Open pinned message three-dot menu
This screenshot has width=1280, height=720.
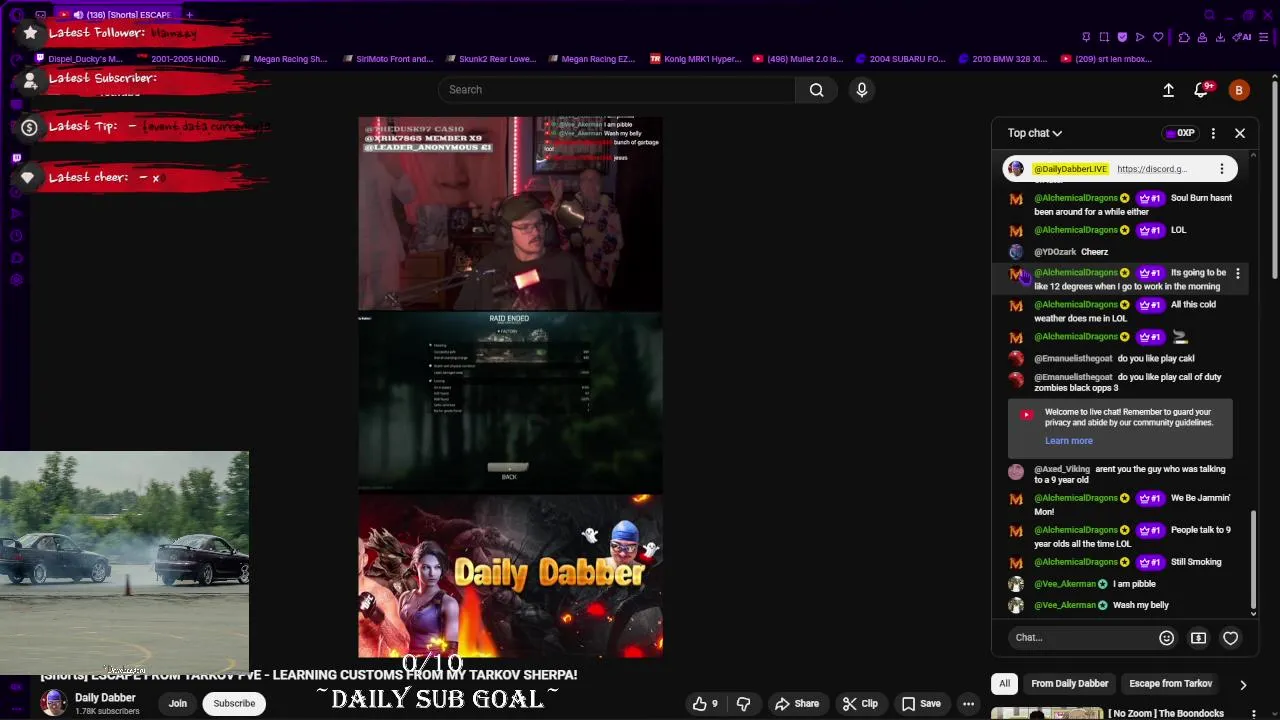1221,169
